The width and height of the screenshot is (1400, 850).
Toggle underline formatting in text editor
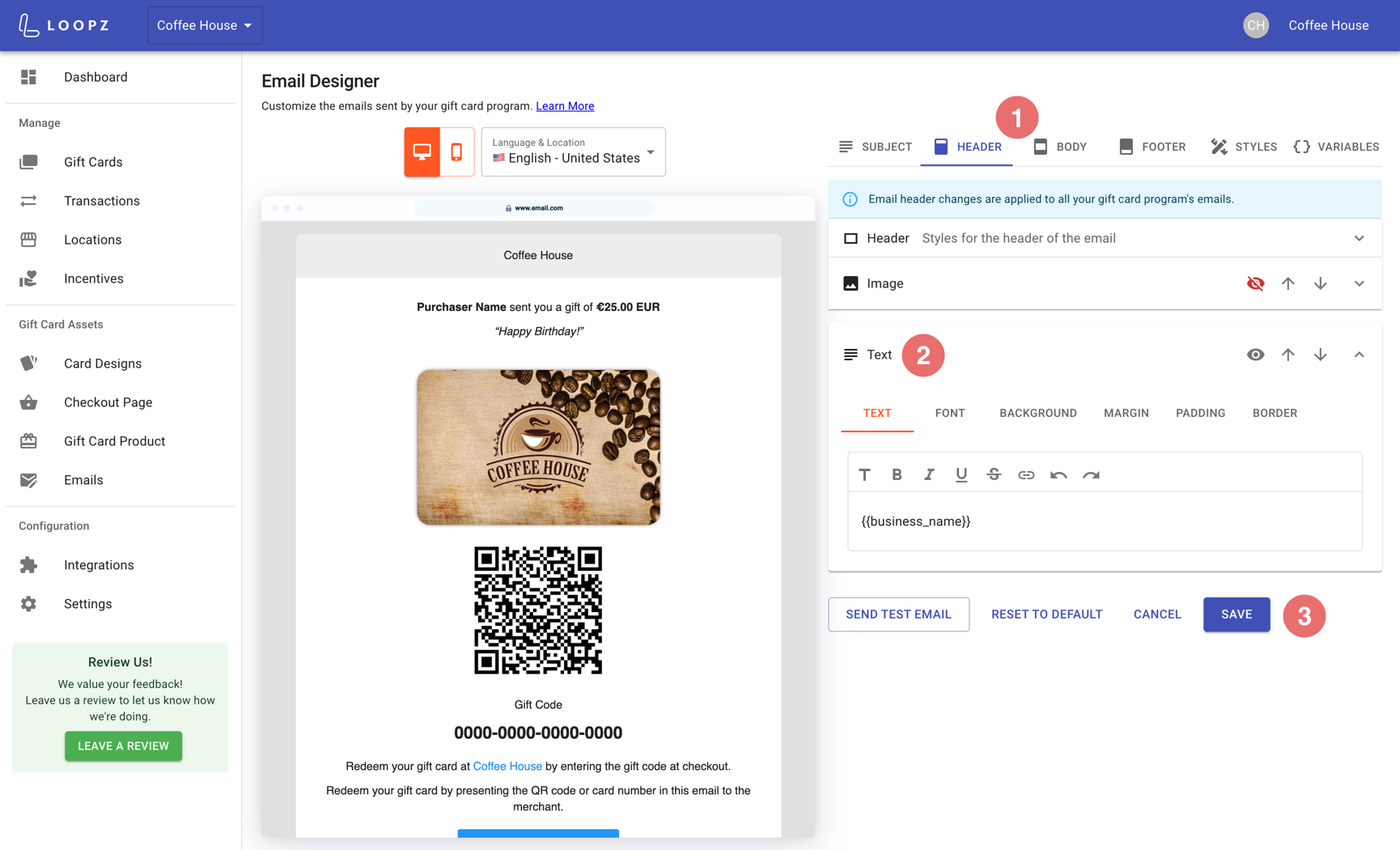pyautogui.click(x=961, y=474)
